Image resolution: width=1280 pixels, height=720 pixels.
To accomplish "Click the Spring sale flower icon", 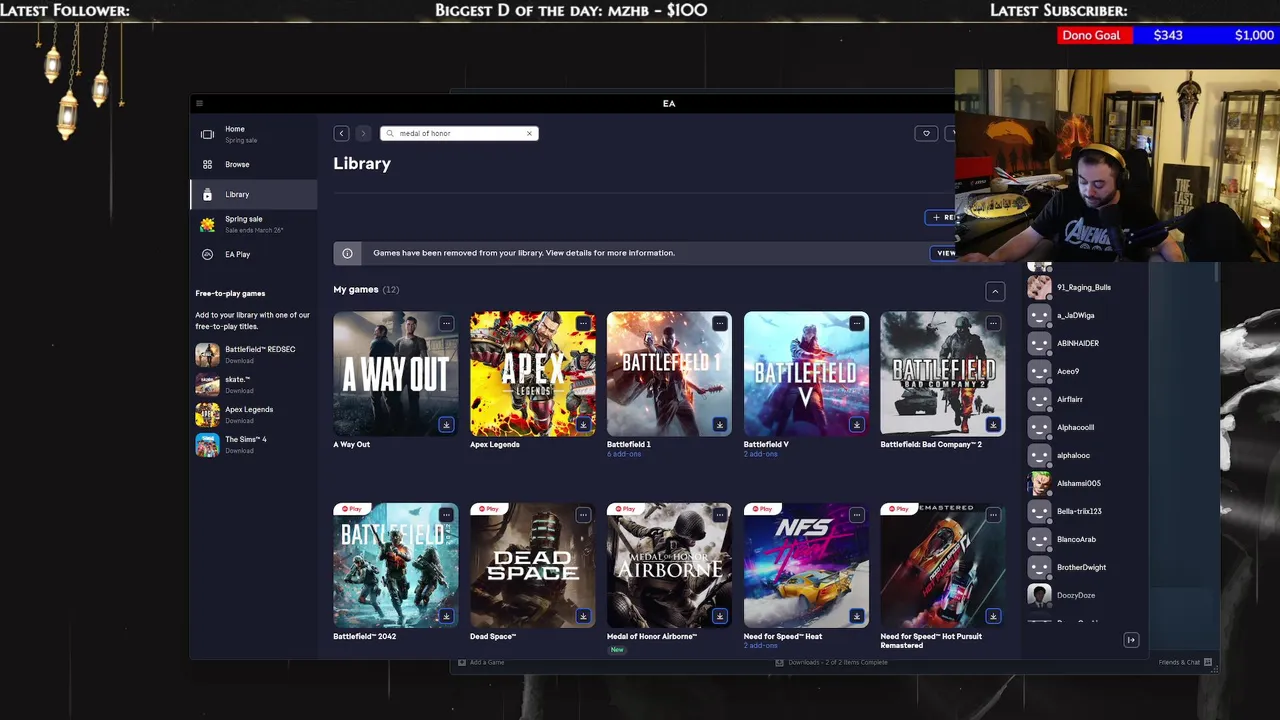I will click(x=207, y=224).
